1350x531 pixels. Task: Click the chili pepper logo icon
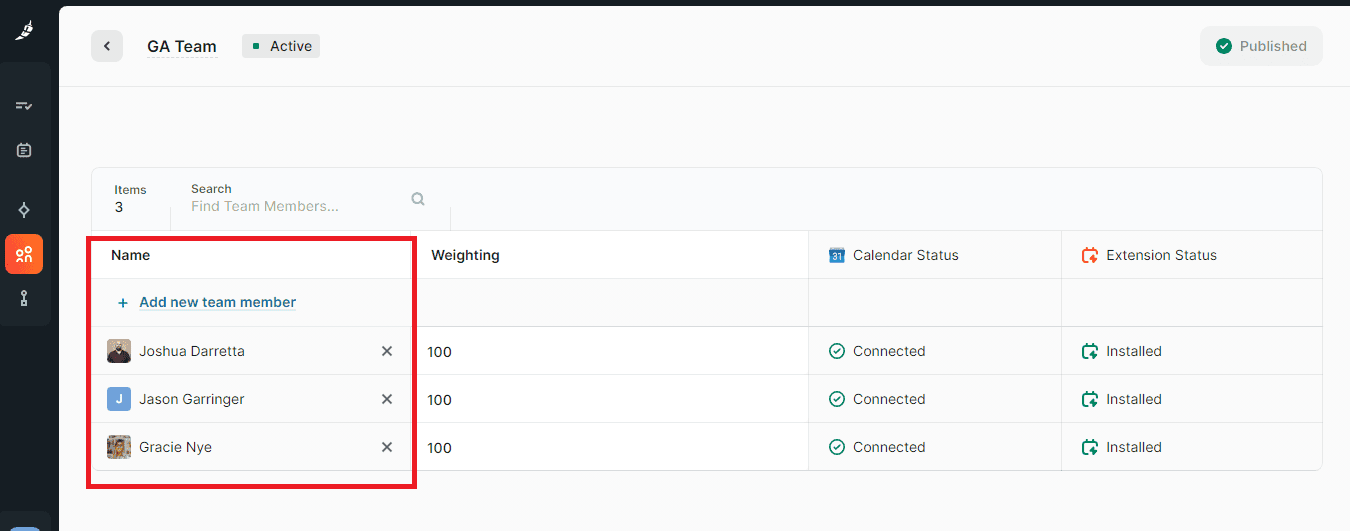(24, 31)
